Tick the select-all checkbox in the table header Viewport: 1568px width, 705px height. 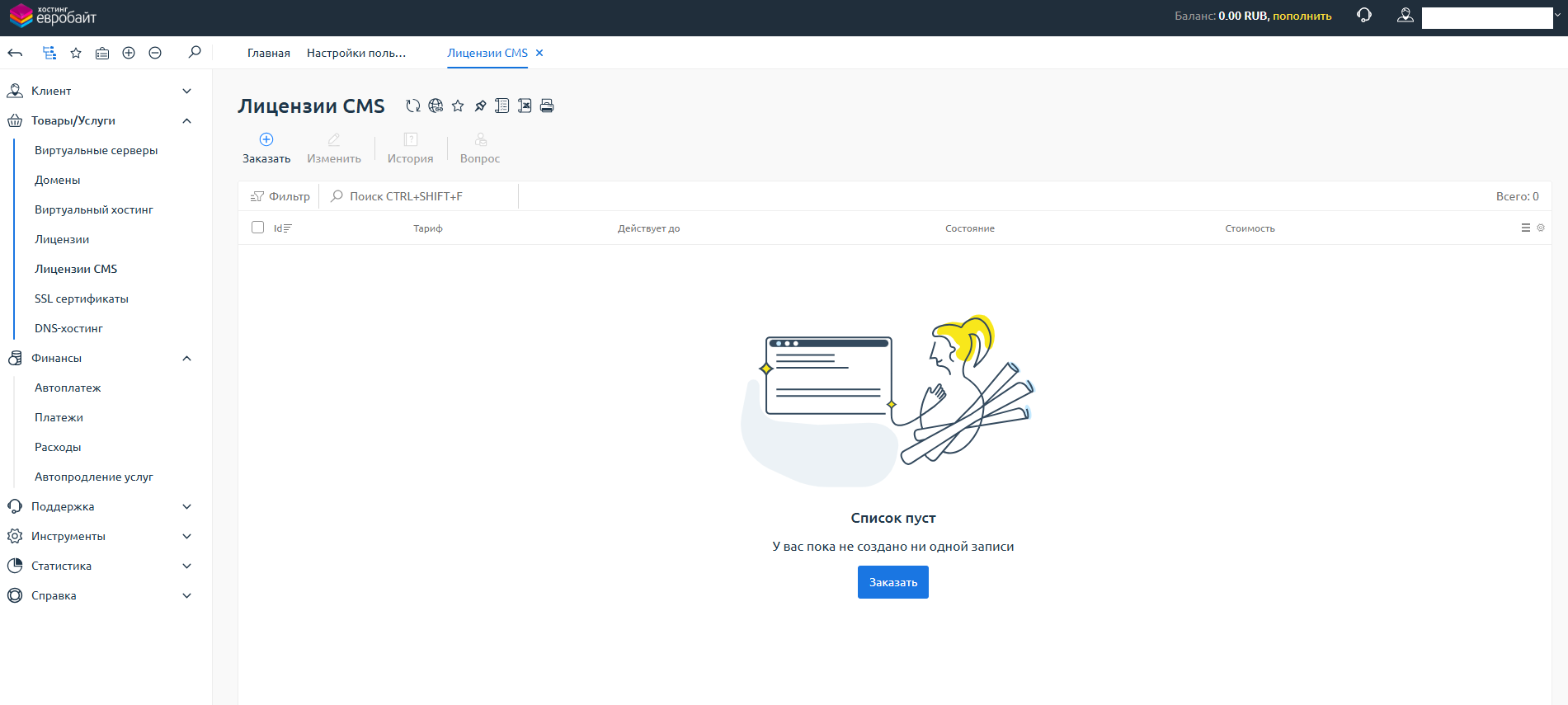point(257,228)
